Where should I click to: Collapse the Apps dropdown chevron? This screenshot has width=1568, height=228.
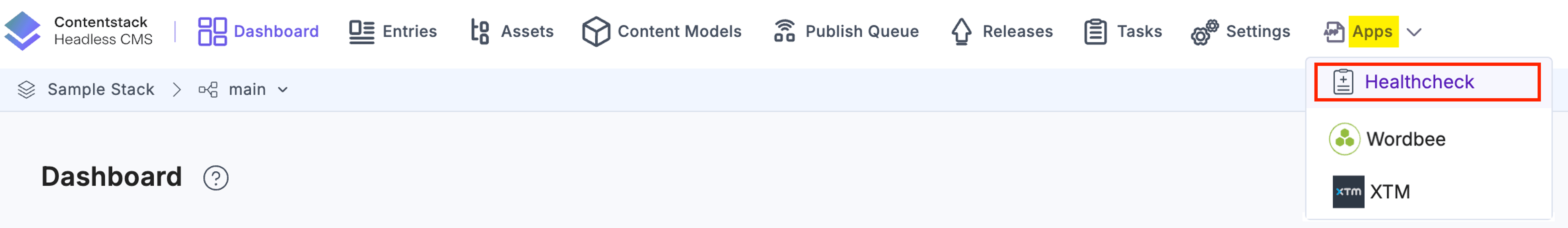coord(1414,32)
